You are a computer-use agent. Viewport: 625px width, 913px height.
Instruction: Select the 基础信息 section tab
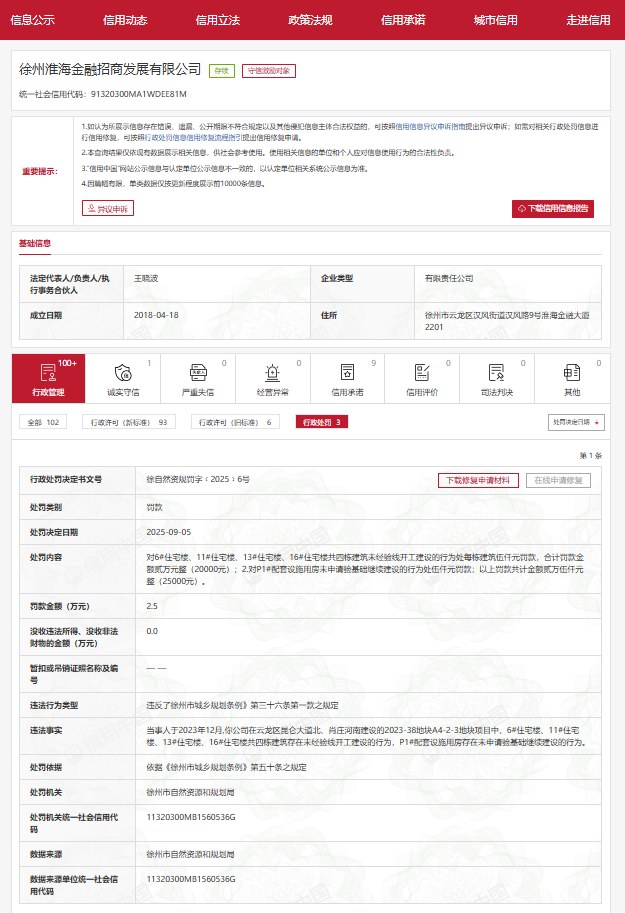point(35,243)
